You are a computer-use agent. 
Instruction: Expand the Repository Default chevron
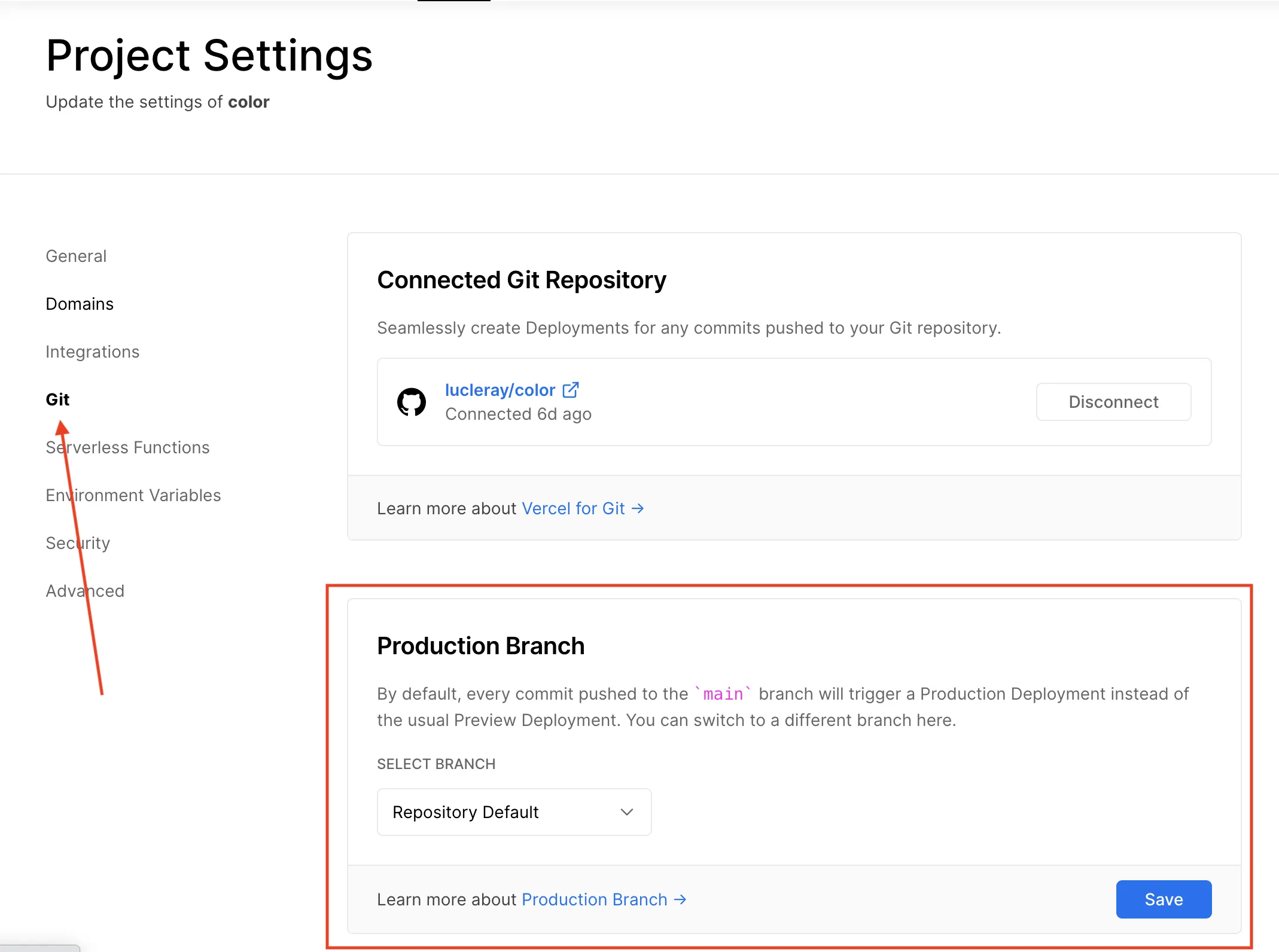[626, 812]
